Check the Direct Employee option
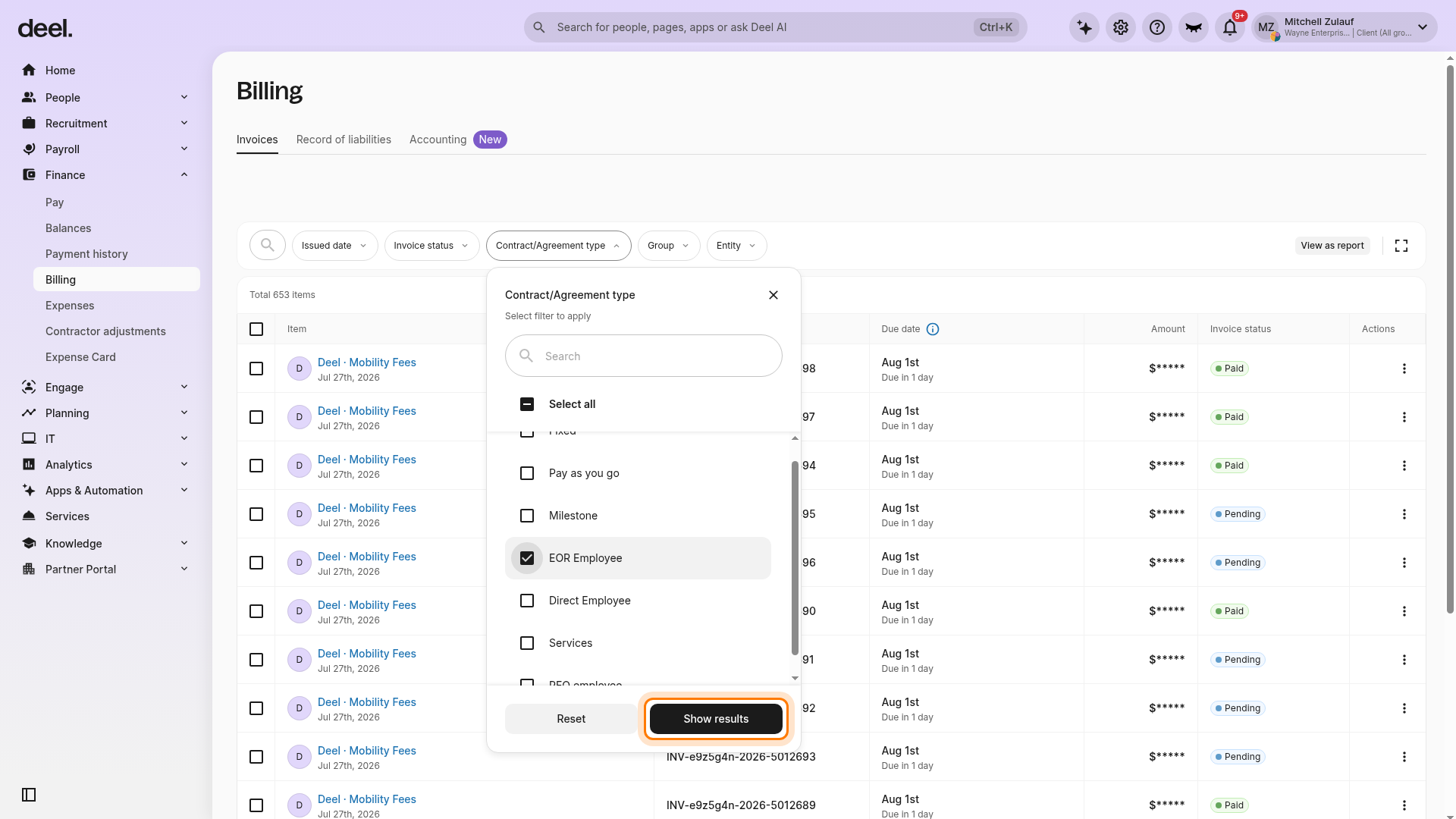 point(527,601)
